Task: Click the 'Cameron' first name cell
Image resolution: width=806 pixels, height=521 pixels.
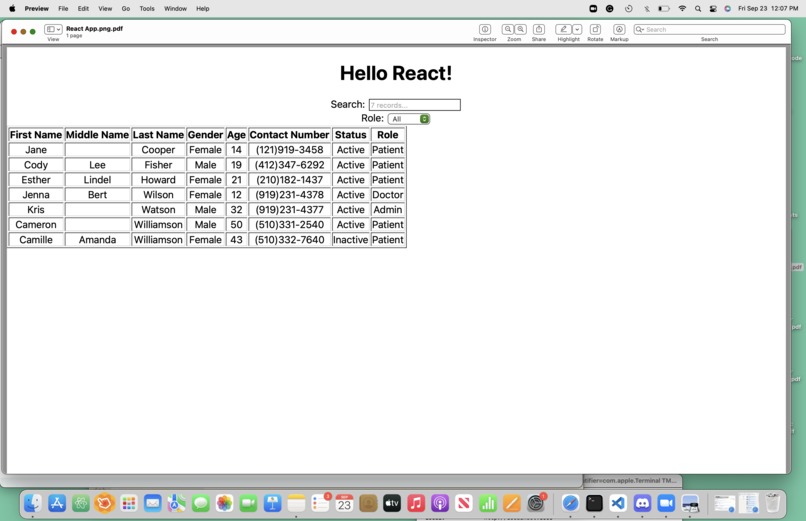Action: pos(36,225)
